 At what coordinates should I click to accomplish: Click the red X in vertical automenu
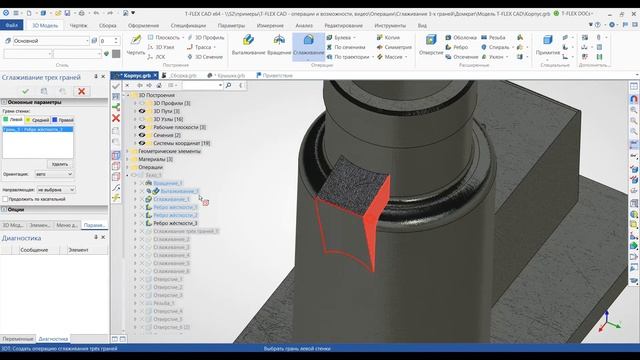coord(116,118)
